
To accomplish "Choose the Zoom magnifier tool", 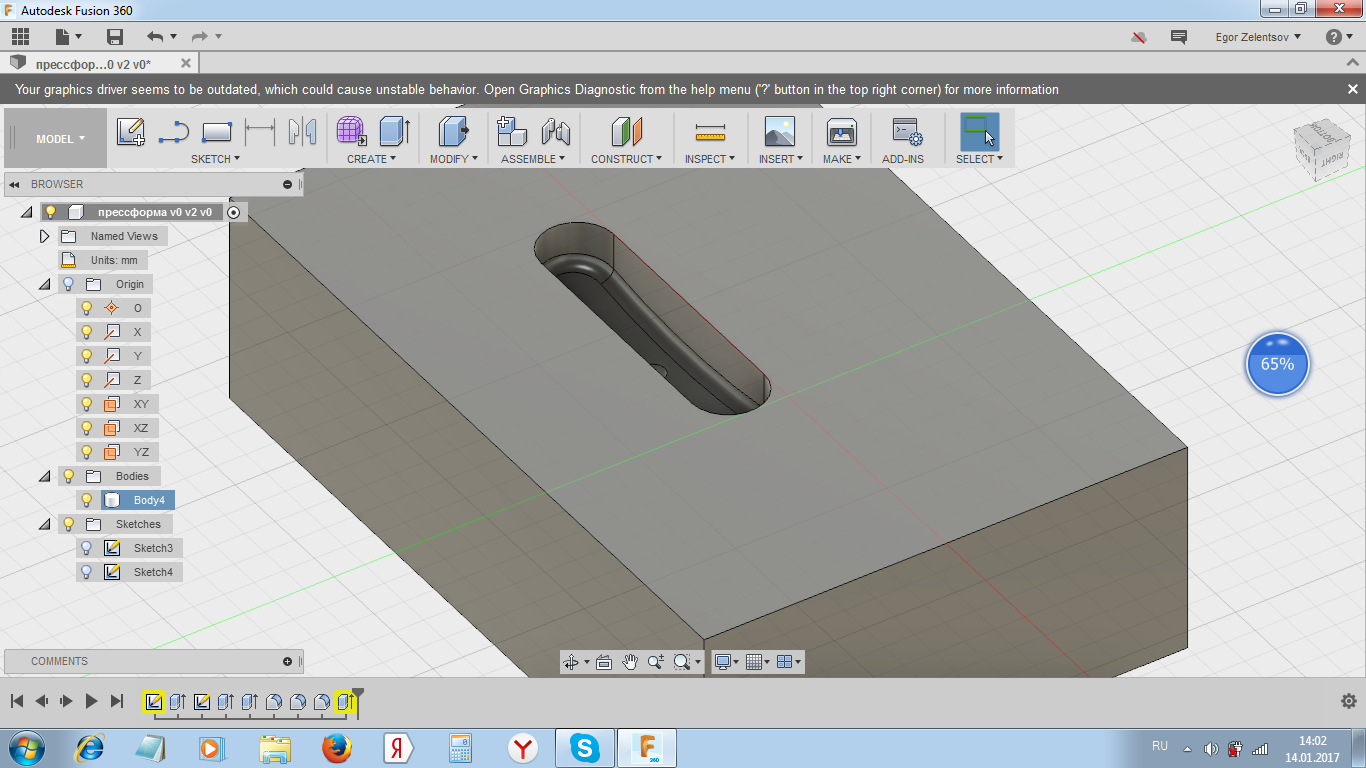I will [656, 662].
